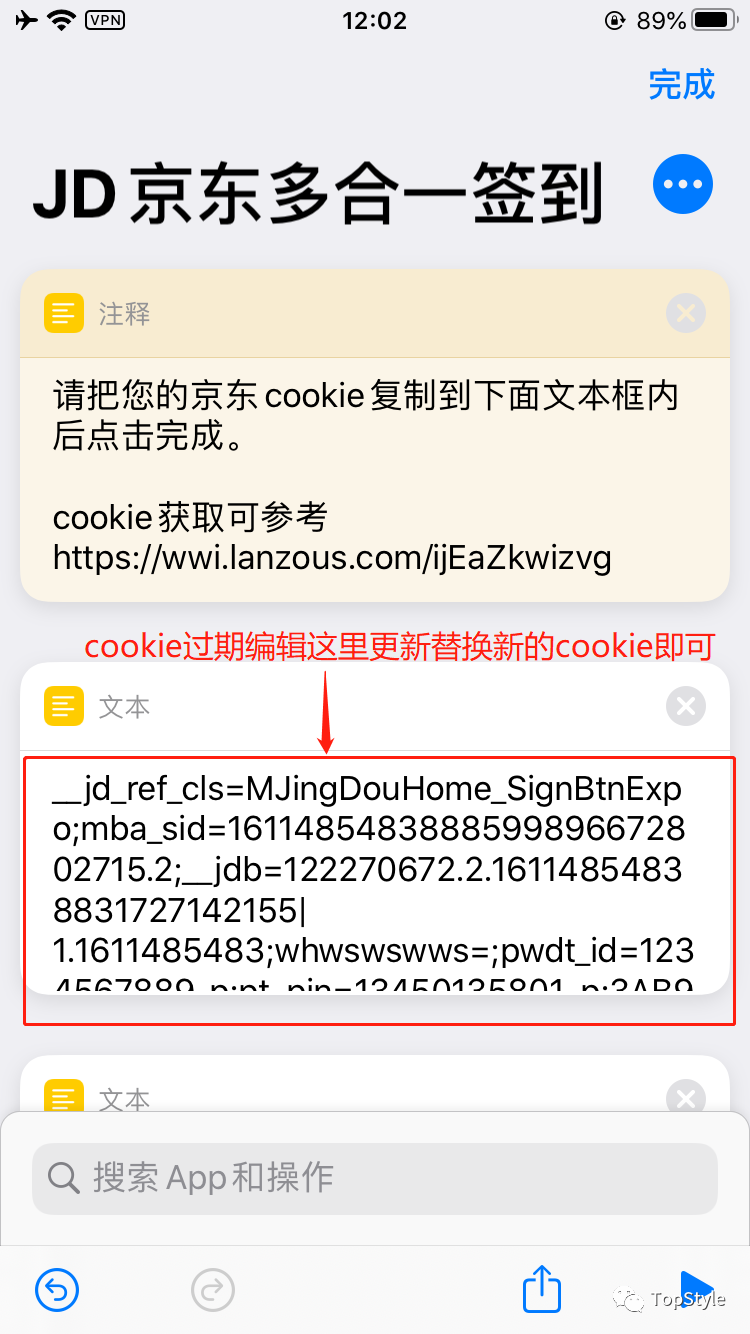Tap the redo arrow button
The width and height of the screenshot is (750, 1334).
coord(212,1290)
